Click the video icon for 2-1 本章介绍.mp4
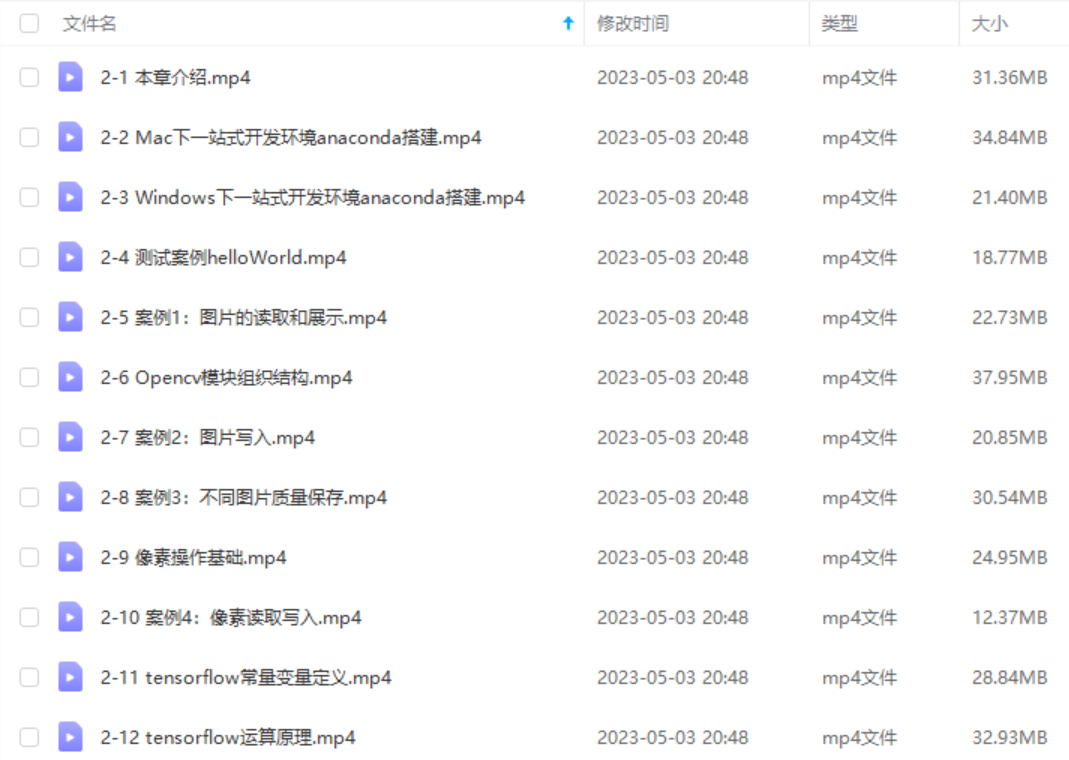Screen dimensions: 1069x760 (x=70, y=77)
